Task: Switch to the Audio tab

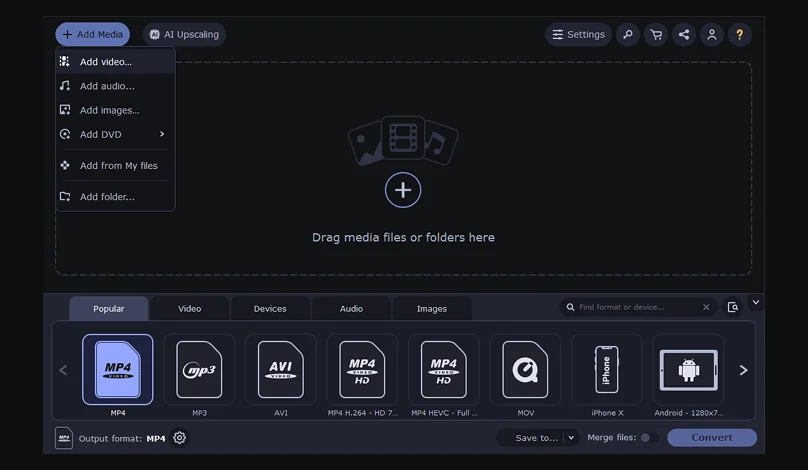Action: (351, 309)
